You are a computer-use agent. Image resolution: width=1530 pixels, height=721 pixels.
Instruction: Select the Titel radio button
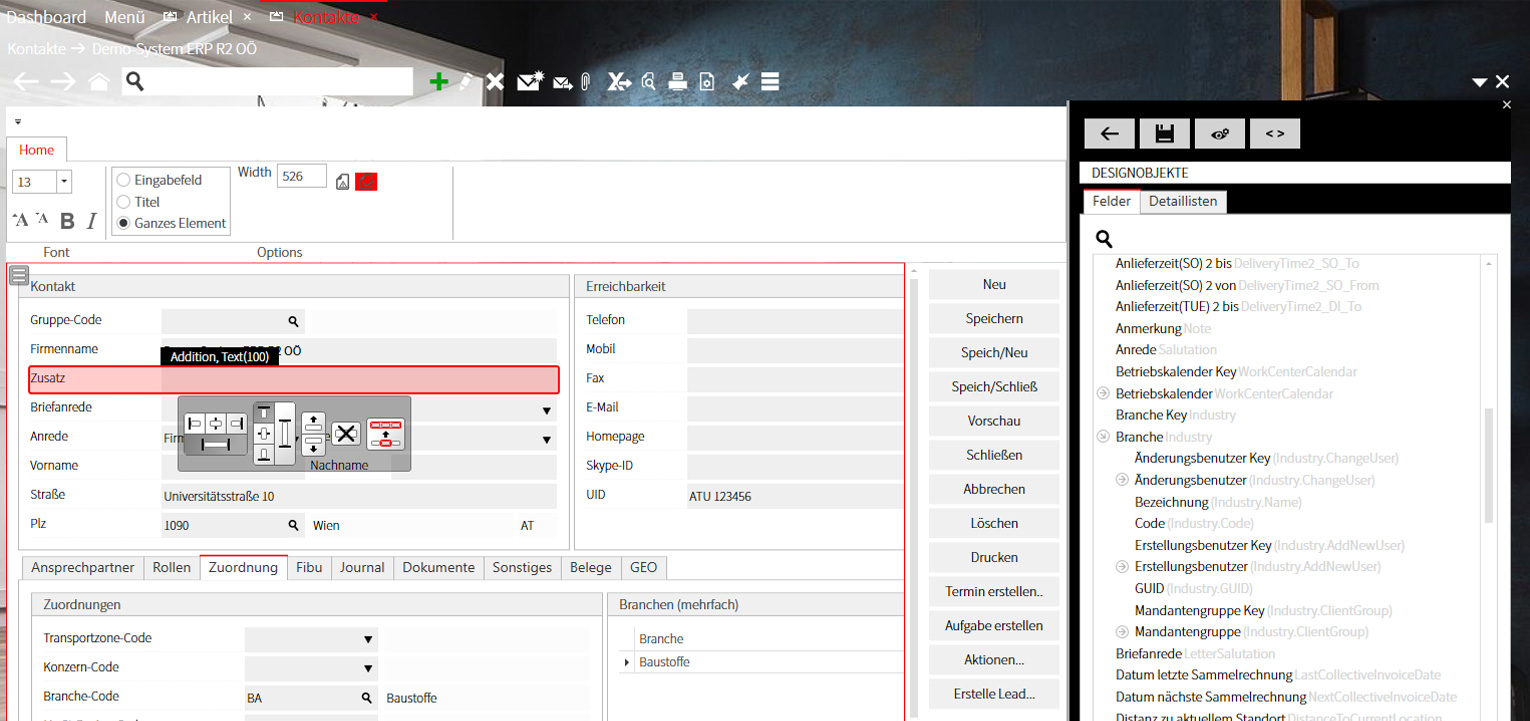[x=124, y=202]
